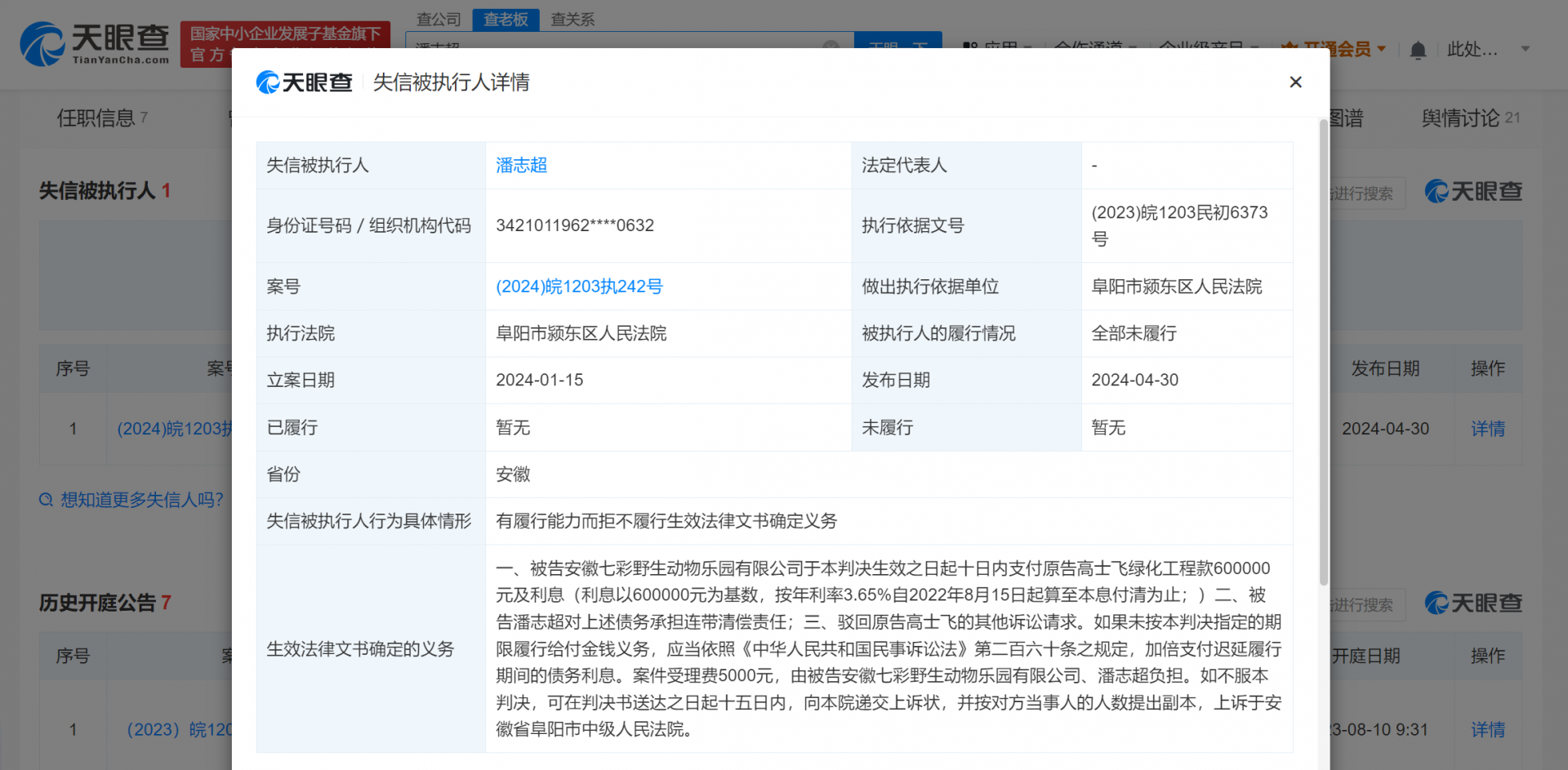Click 执行法院 value 阜阳市颍东区人民法院
1568x770 pixels.
(581, 333)
